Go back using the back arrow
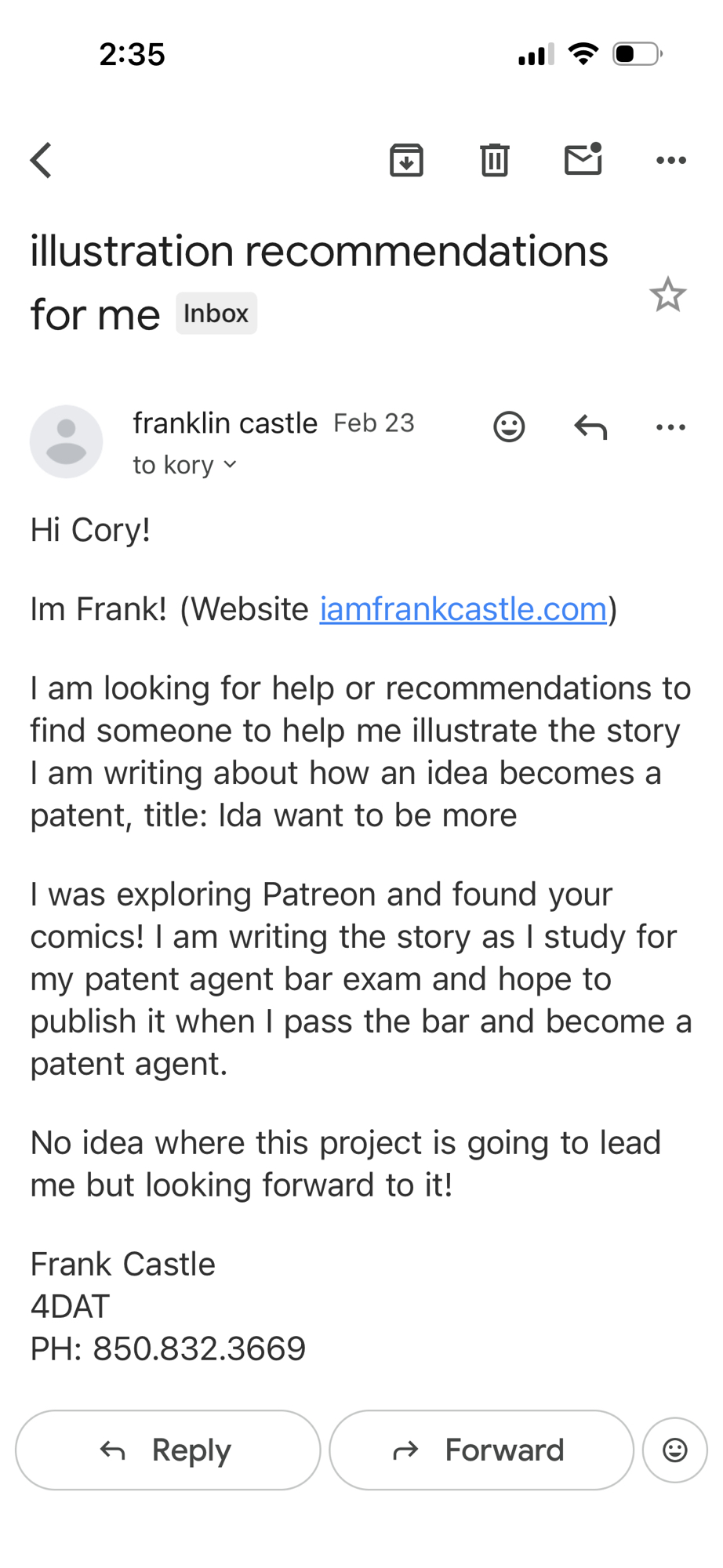Viewport: 723px width, 1568px height. pyautogui.click(x=42, y=161)
